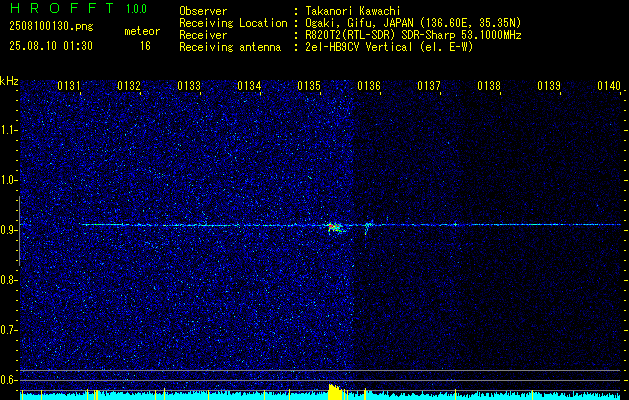Click the 0135 time marker
This screenshot has width=629, height=400.
click(x=309, y=86)
